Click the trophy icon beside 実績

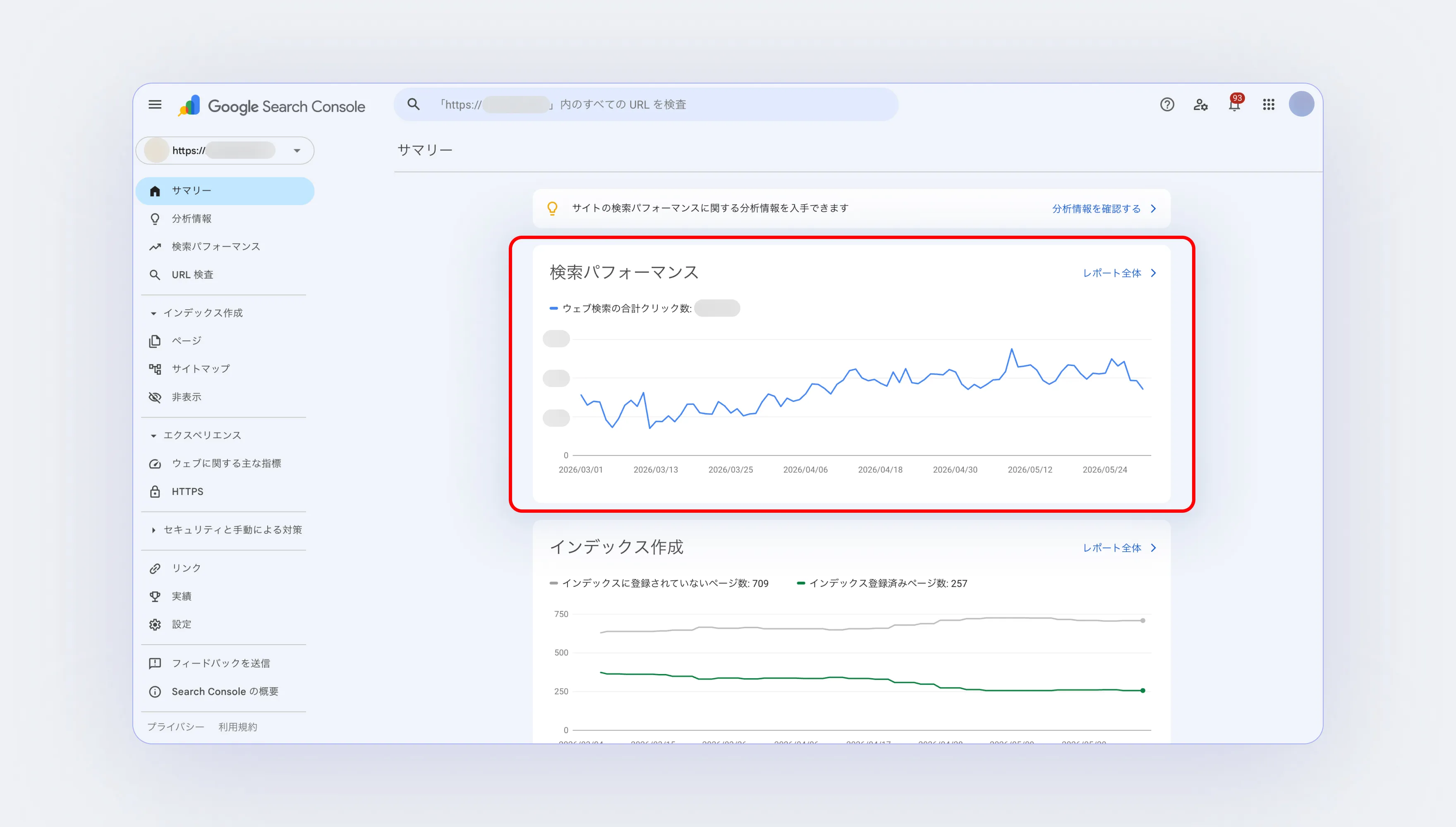[x=155, y=596]
